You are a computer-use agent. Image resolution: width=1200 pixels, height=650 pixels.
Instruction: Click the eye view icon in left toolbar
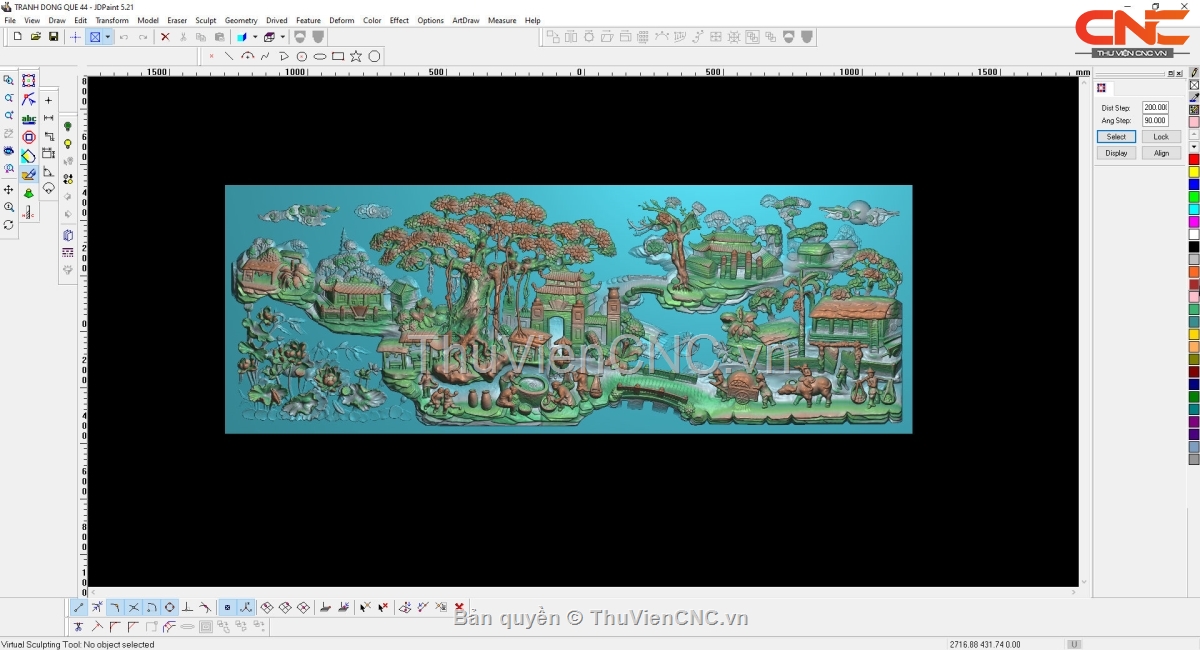(x=9, y=152)
